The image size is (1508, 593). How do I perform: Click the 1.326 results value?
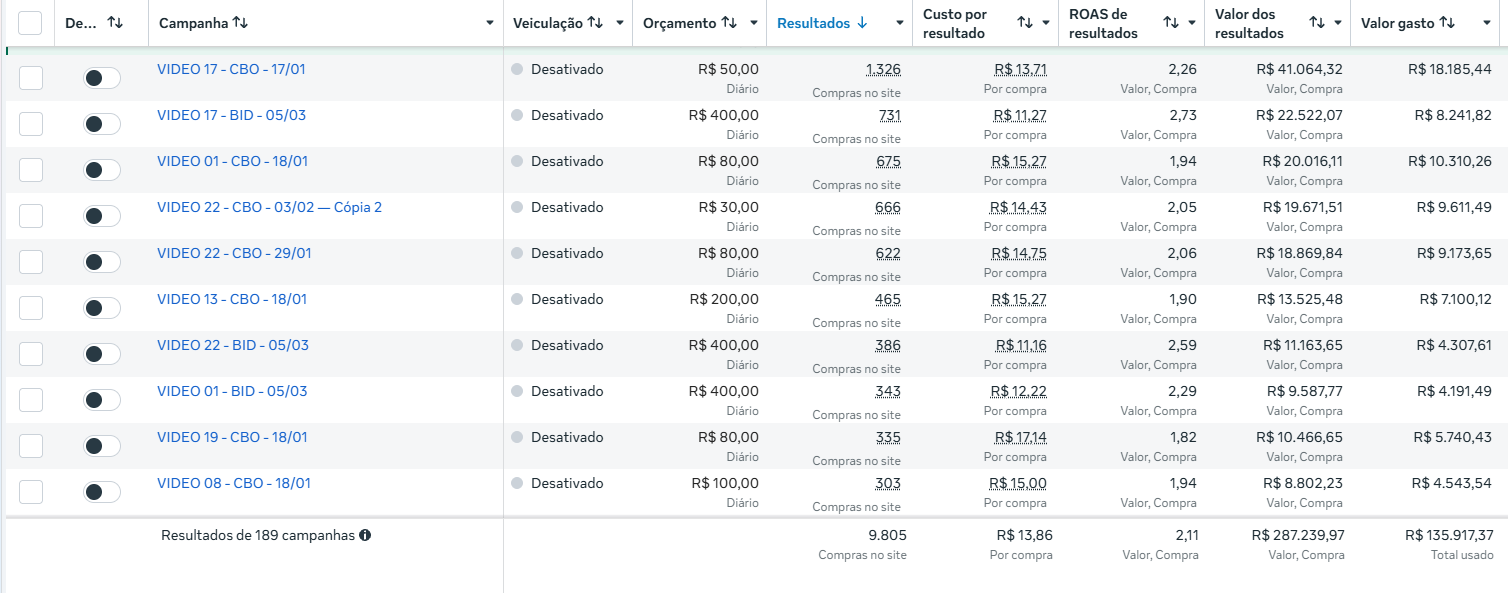pos(883,70)
